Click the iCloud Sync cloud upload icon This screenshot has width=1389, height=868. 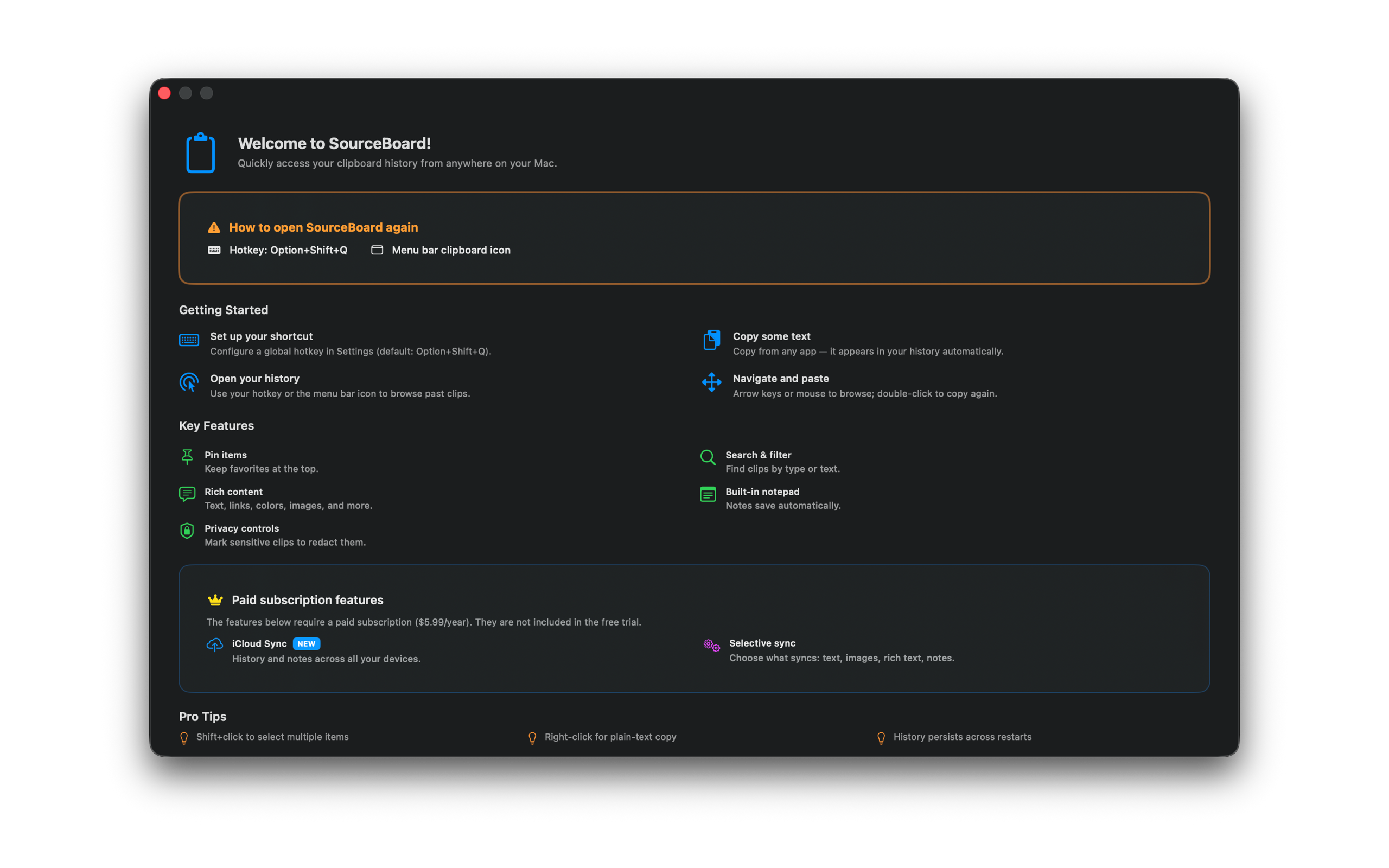pyautogui.click(x=215, y=644)
